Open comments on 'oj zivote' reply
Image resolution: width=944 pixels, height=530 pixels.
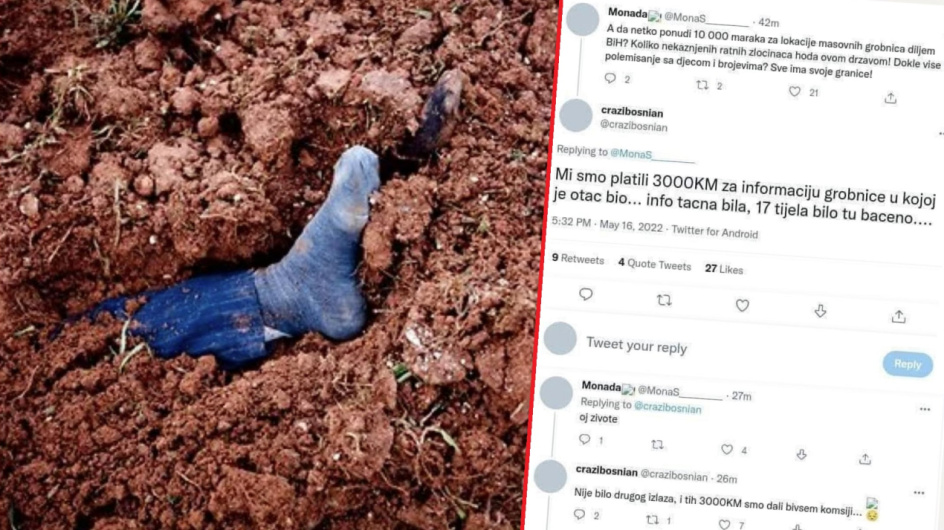585,440
